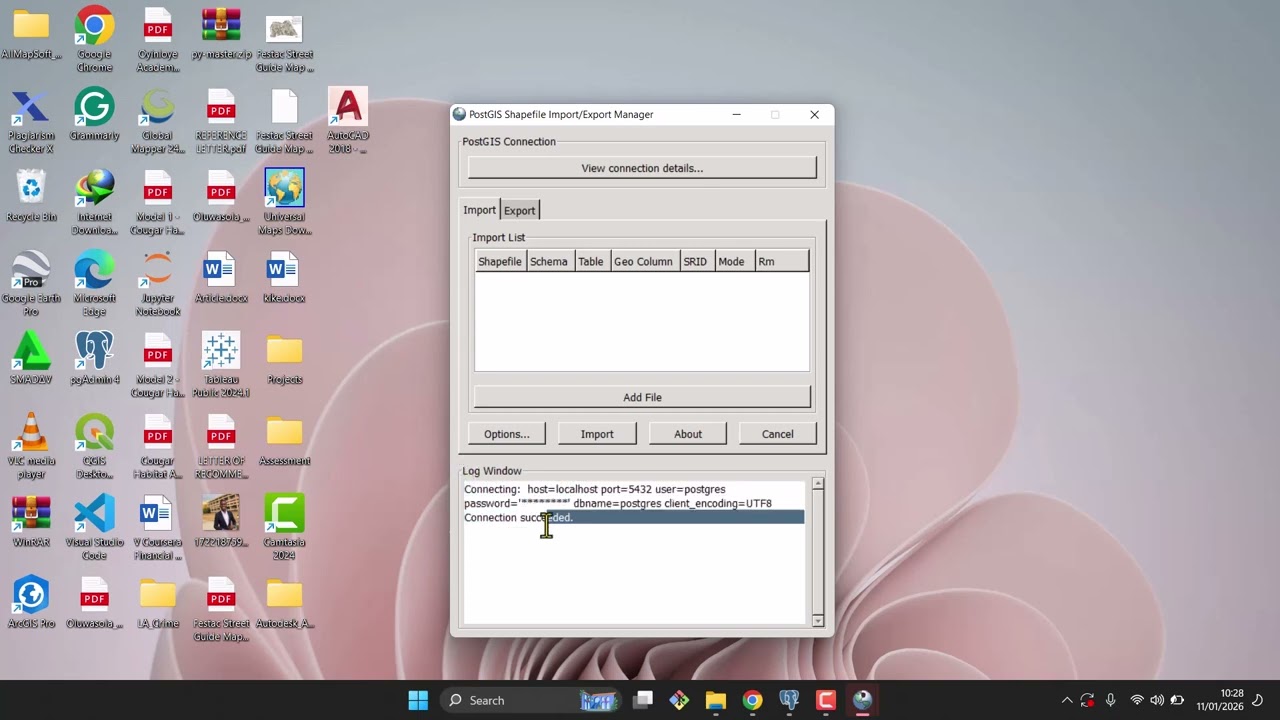Select the Jupyter Notebook shortcut

pyautogui.click(x=157, y=284)
